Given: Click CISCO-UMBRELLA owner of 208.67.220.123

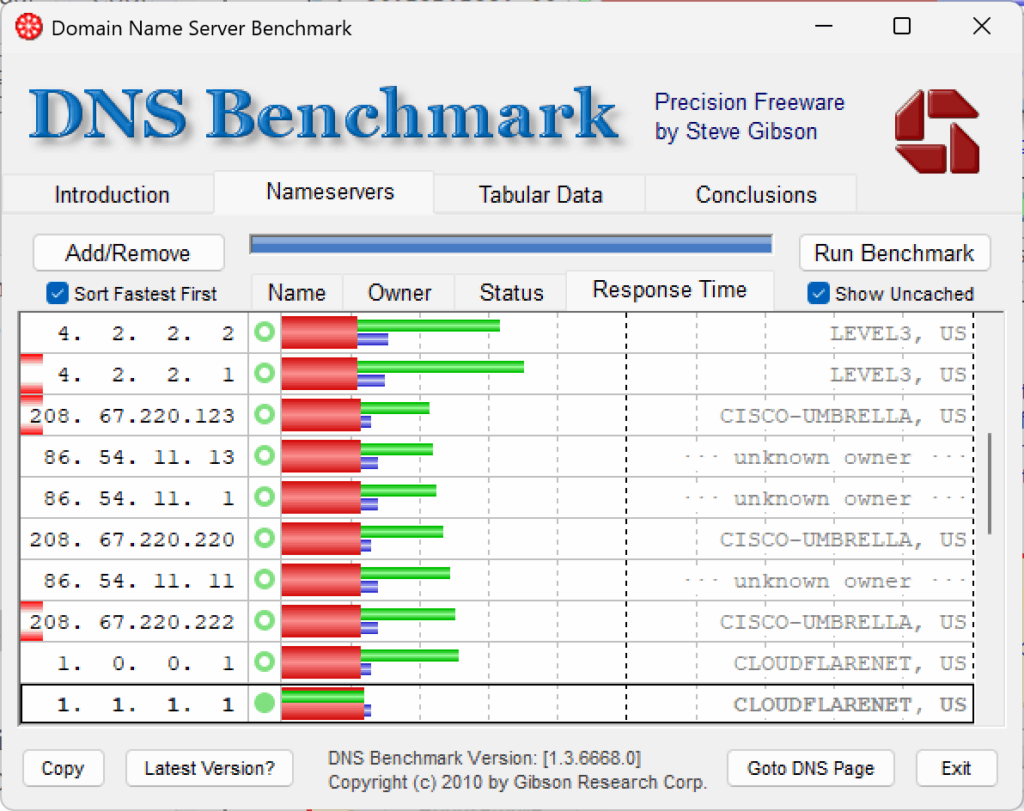Looking at the screenshot, I should coord(843,416).
